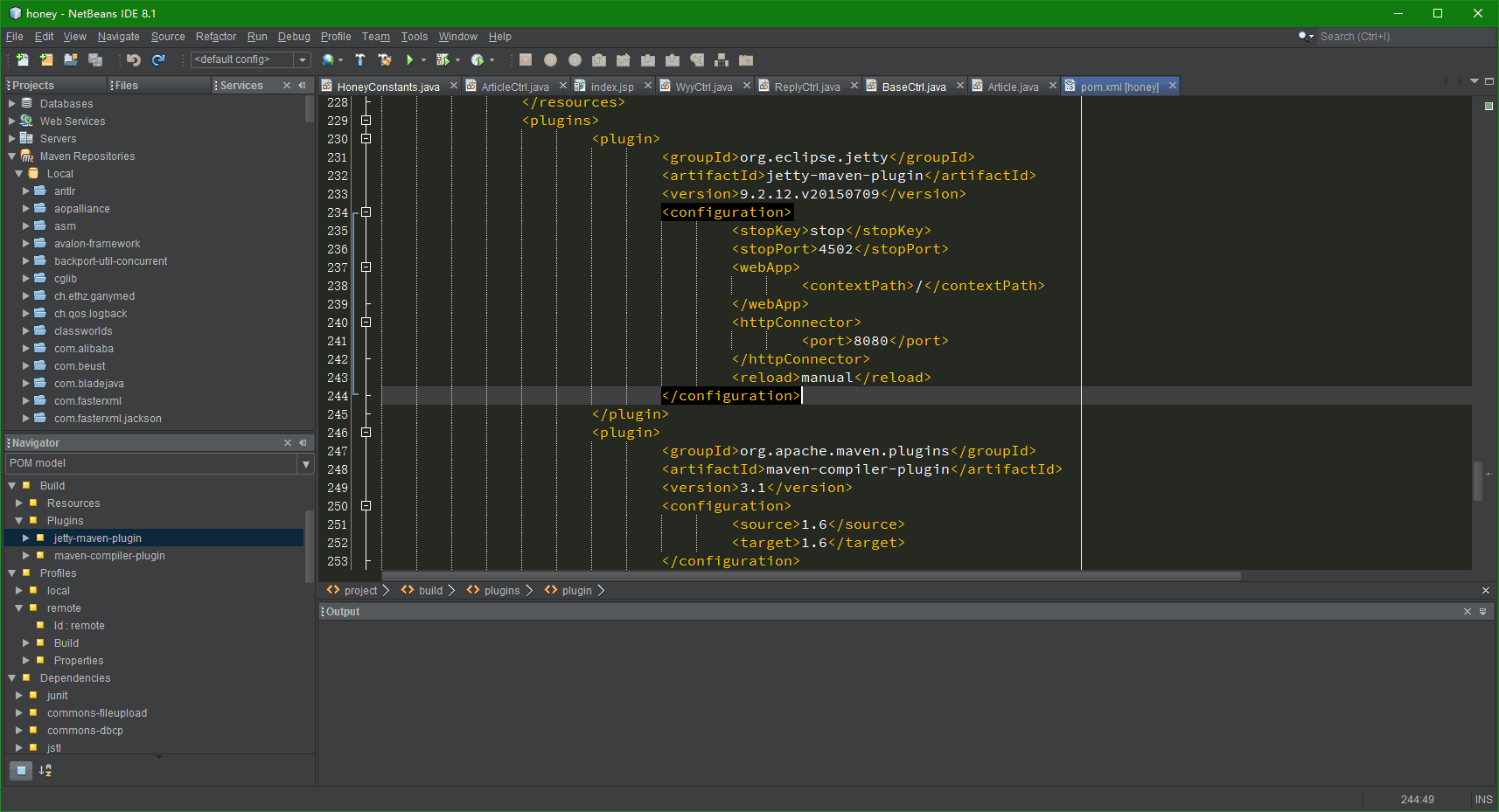Open the Refactor menu
The height and width of the screenshot is (812, 1499).
(x=216, y=37)
